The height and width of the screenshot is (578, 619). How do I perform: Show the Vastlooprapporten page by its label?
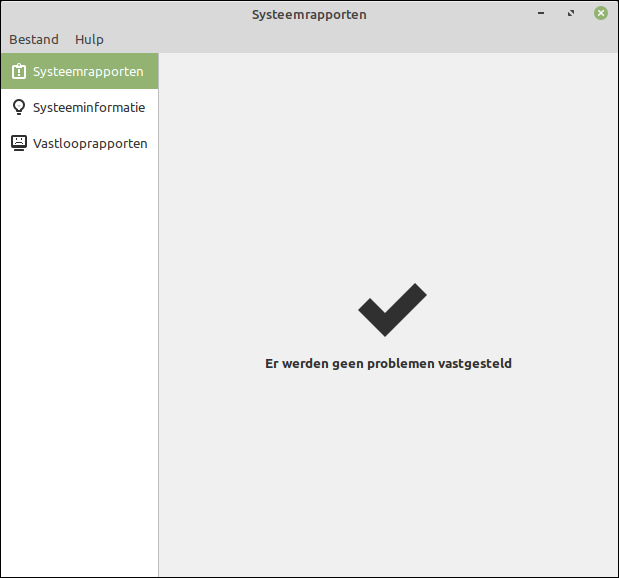[90, 143]
